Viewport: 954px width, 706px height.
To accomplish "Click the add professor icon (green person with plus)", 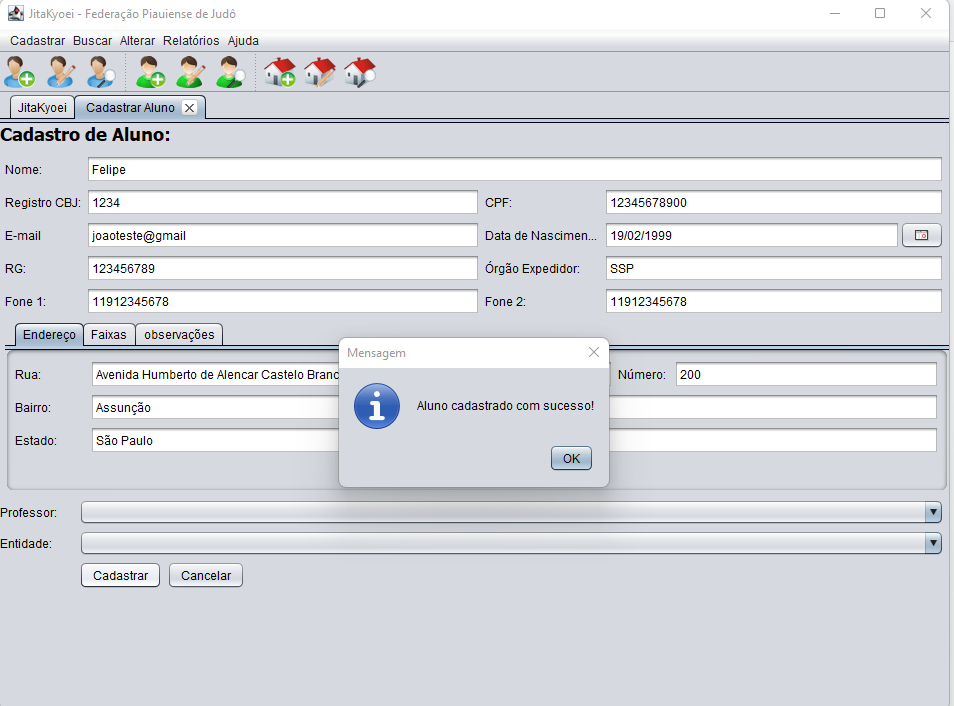I will pos(150,72).
